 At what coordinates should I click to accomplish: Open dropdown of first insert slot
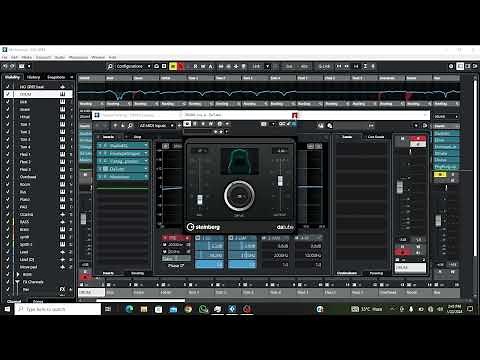146,146
